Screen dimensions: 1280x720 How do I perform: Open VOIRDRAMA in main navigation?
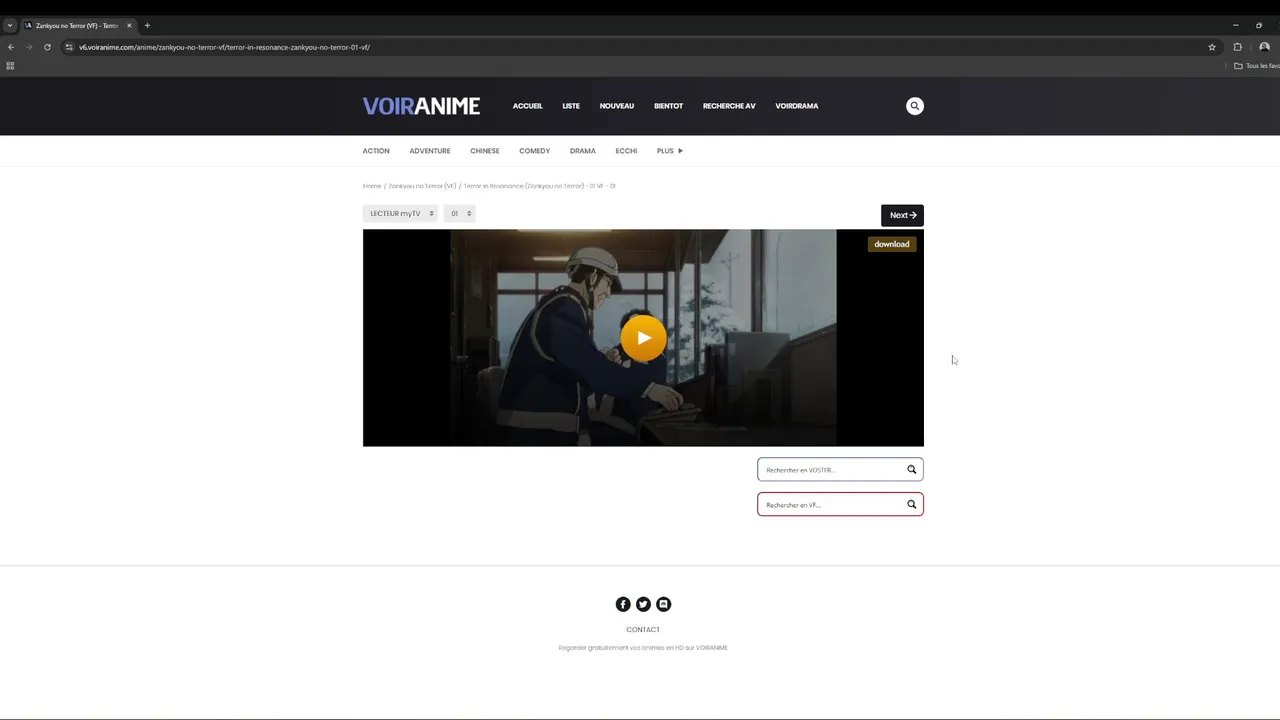[x=797, y=106]
